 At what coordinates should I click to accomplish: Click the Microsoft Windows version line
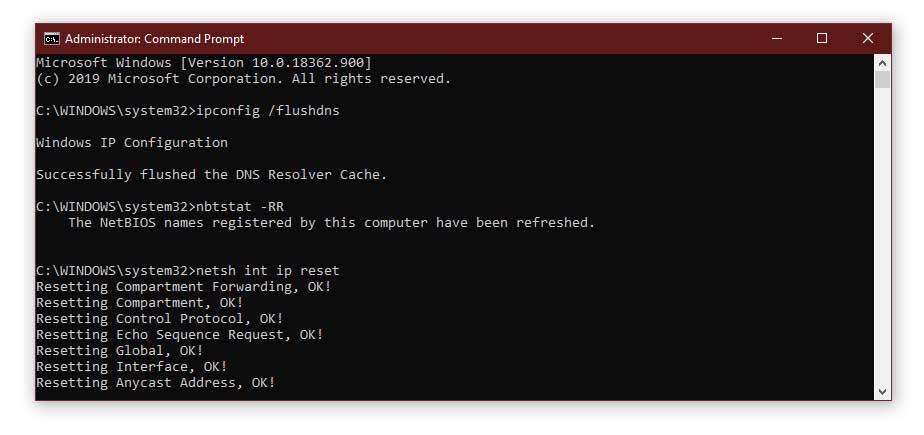[x=204, y=62]
